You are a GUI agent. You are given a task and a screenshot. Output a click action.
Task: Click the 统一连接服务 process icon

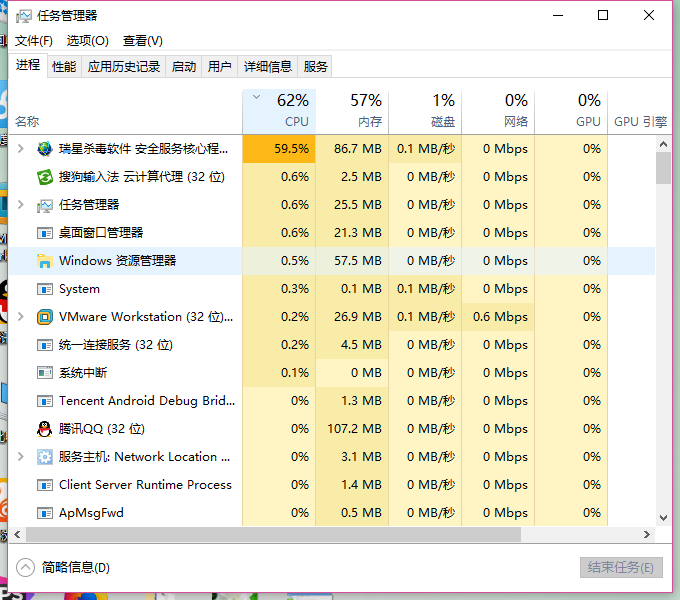tap(45, 345)
